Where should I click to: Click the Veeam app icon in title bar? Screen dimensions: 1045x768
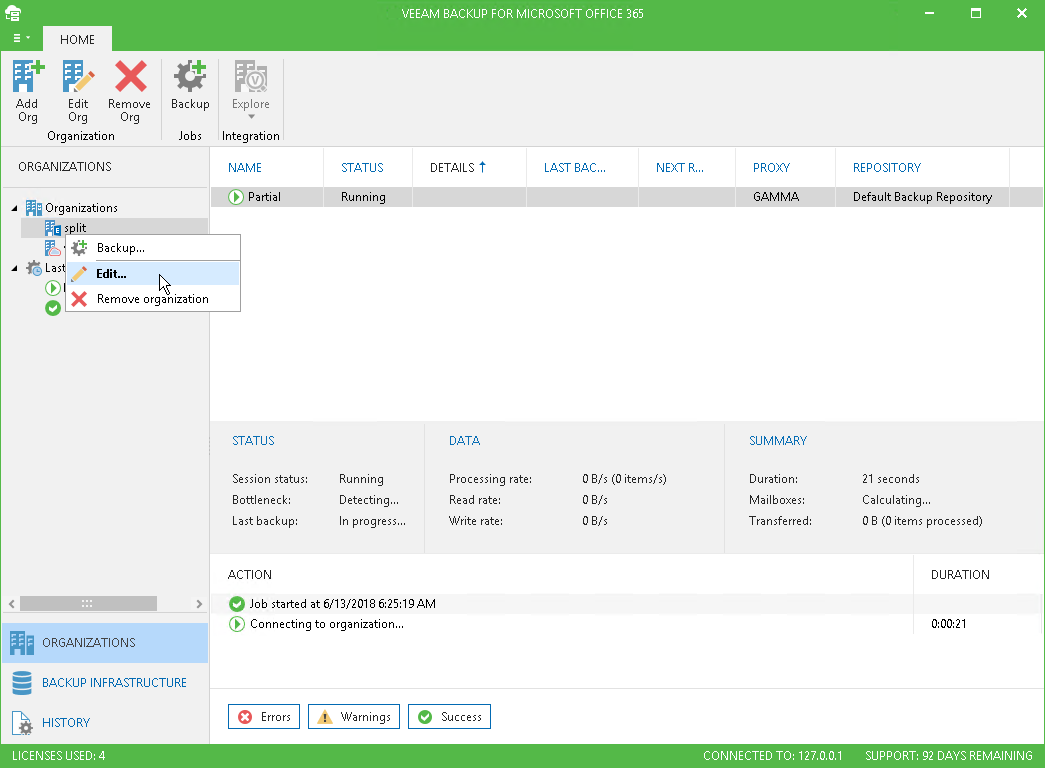13,13
